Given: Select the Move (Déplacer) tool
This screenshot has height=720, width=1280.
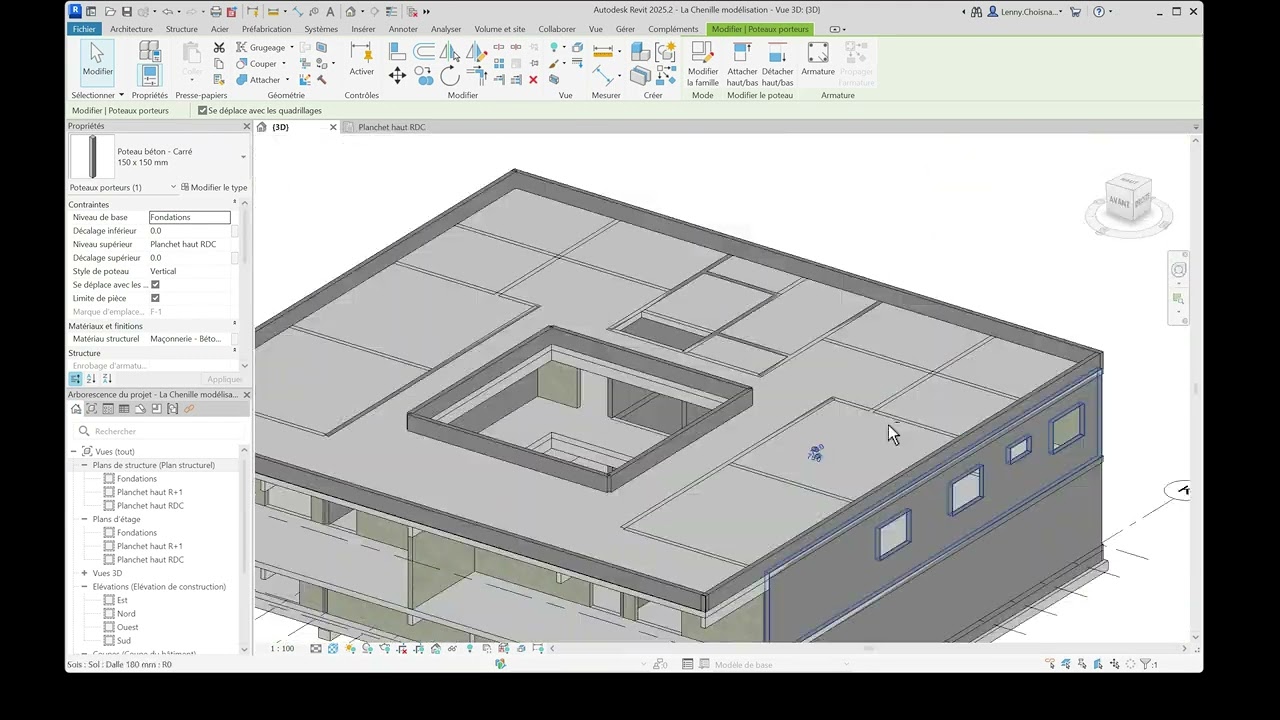Looking at the screenshot, I should click(x=397, y=76).
